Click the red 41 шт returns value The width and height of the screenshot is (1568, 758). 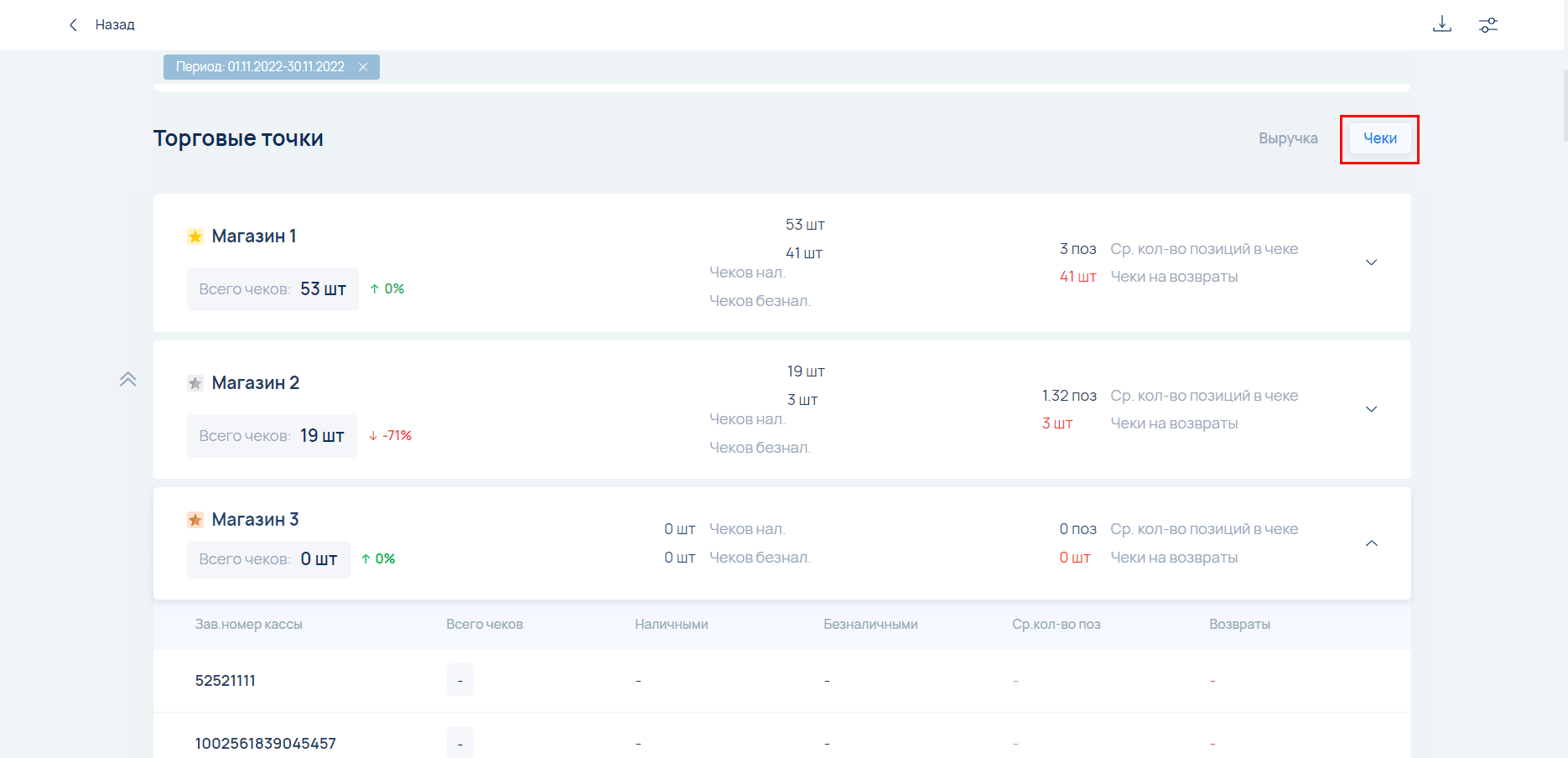point(1077,277)
